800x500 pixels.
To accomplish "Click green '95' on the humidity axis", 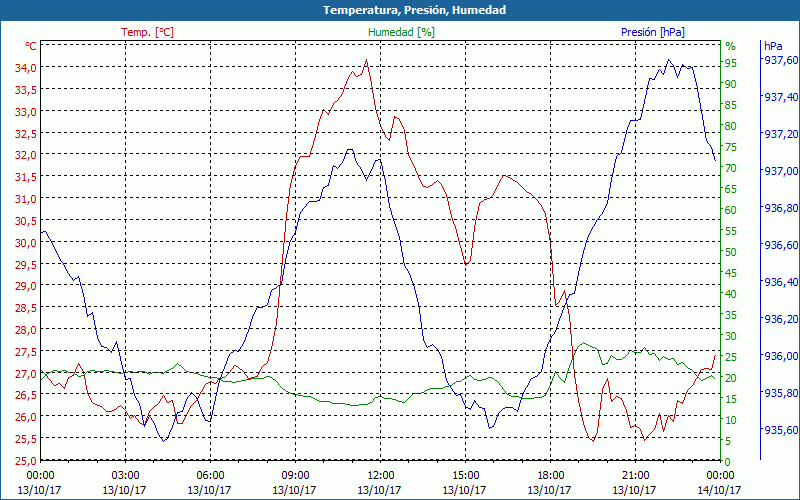I will click(731, 63).
